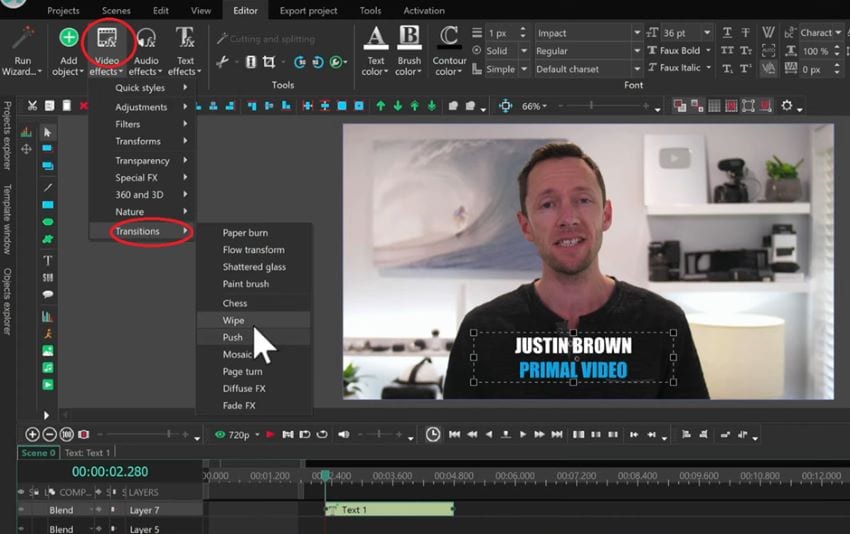Open the Scenes menu

(x=116, y=10)
